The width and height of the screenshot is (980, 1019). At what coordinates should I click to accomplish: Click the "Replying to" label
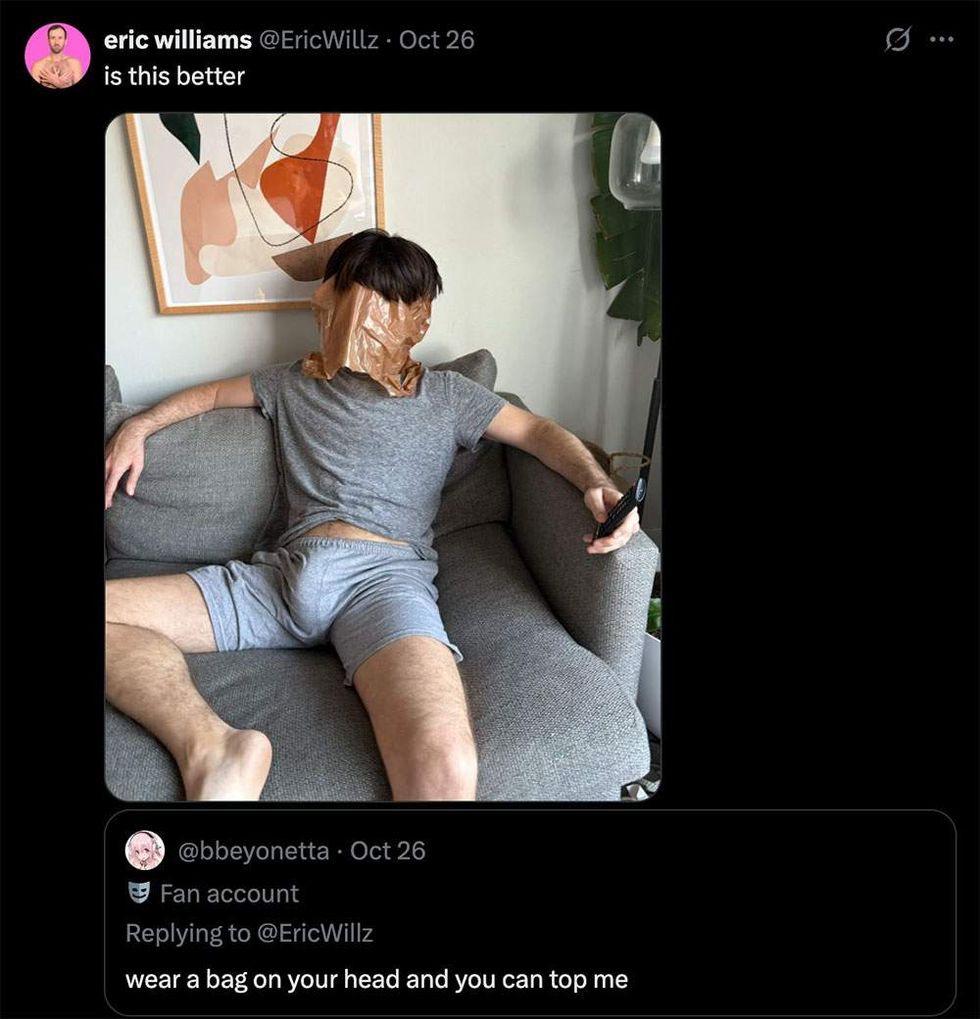(187, 933)
